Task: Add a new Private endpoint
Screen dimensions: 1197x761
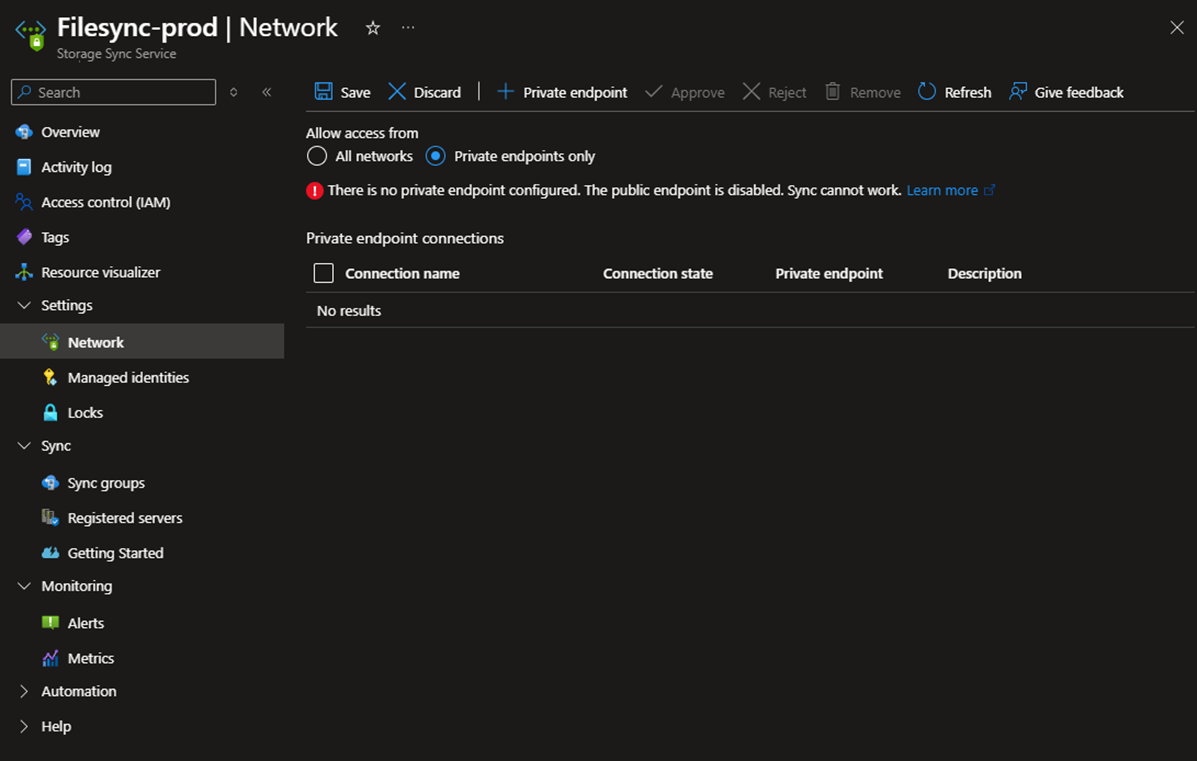Action: [x=562, y=92]
